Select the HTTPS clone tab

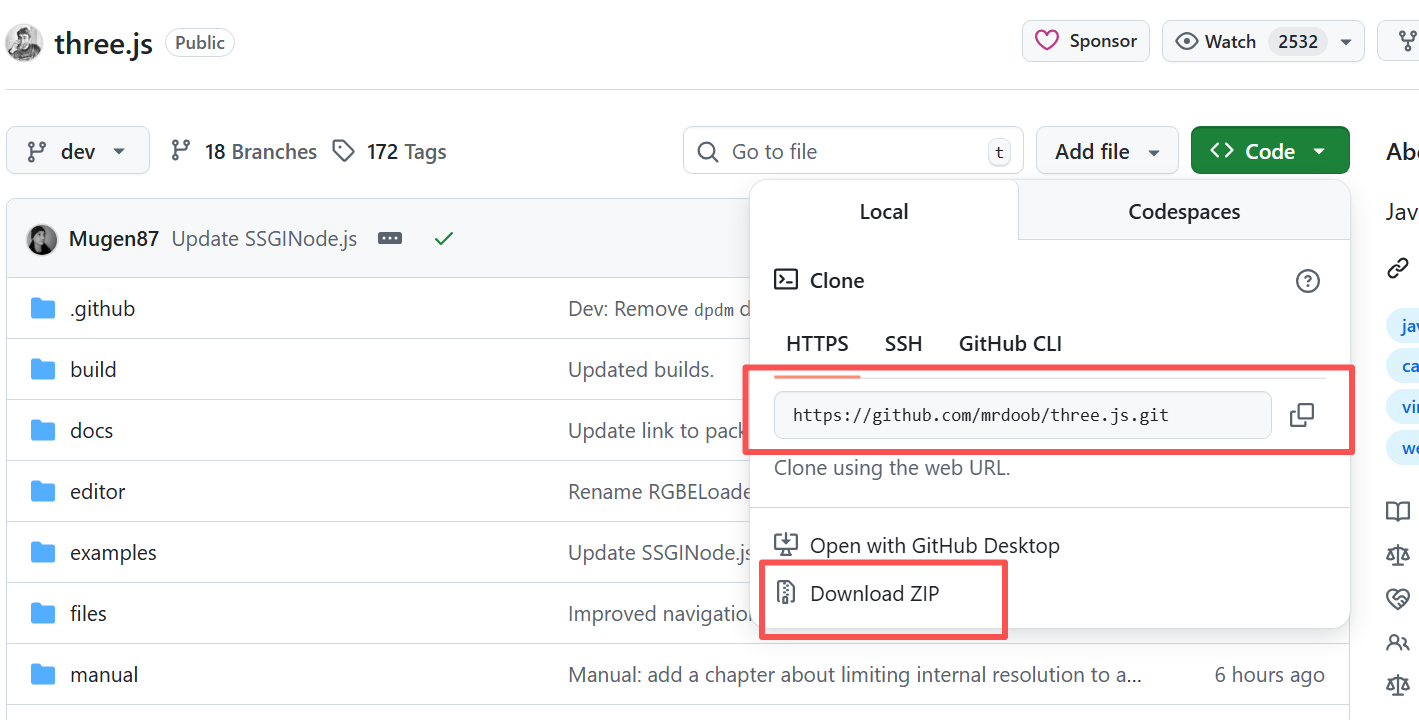tap(817, 344)
